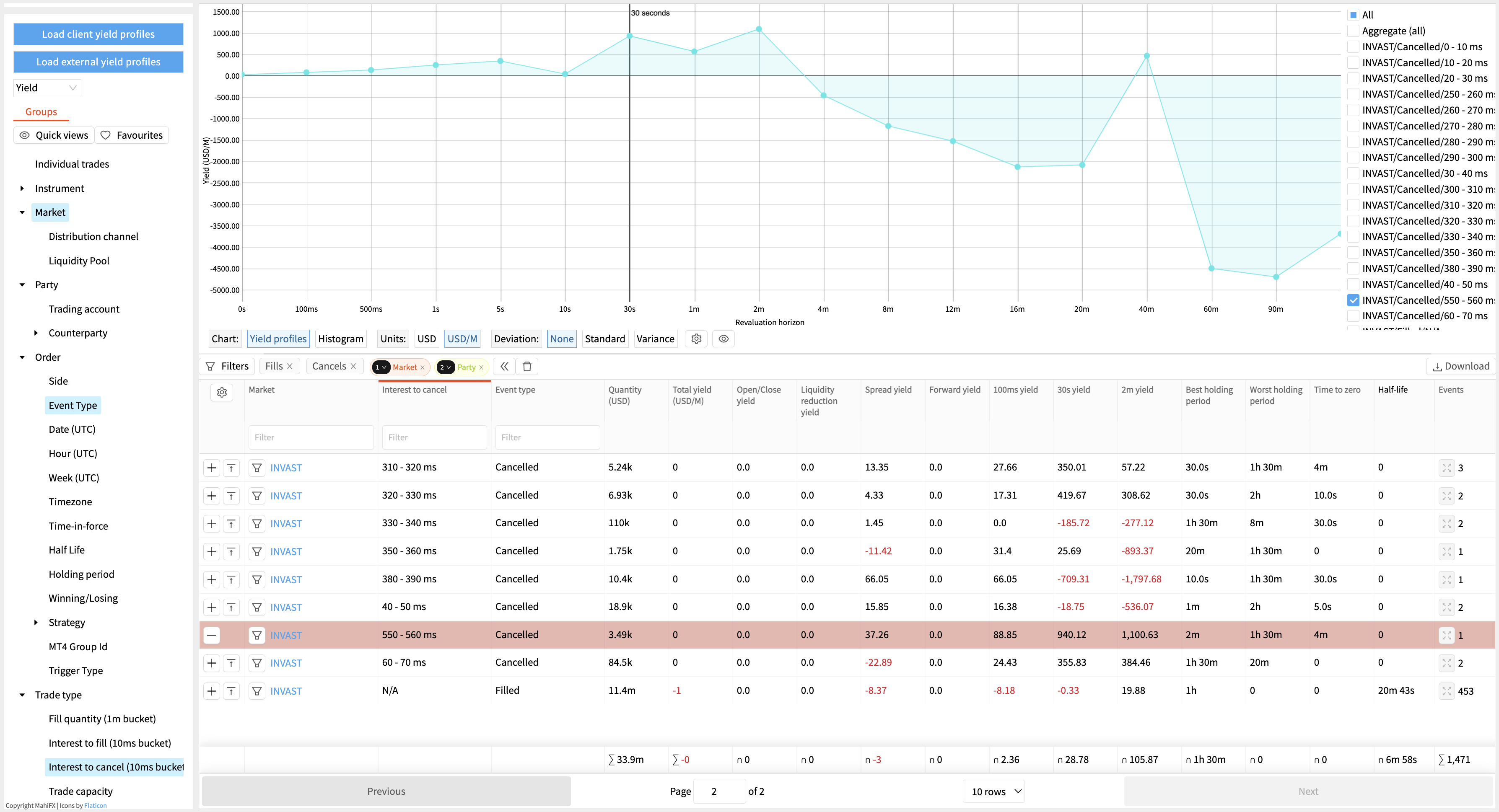This screenshot has width=1499, height=812.
Task: Filter by INVAST on 330 - 340 ms row
Action: 257,523
